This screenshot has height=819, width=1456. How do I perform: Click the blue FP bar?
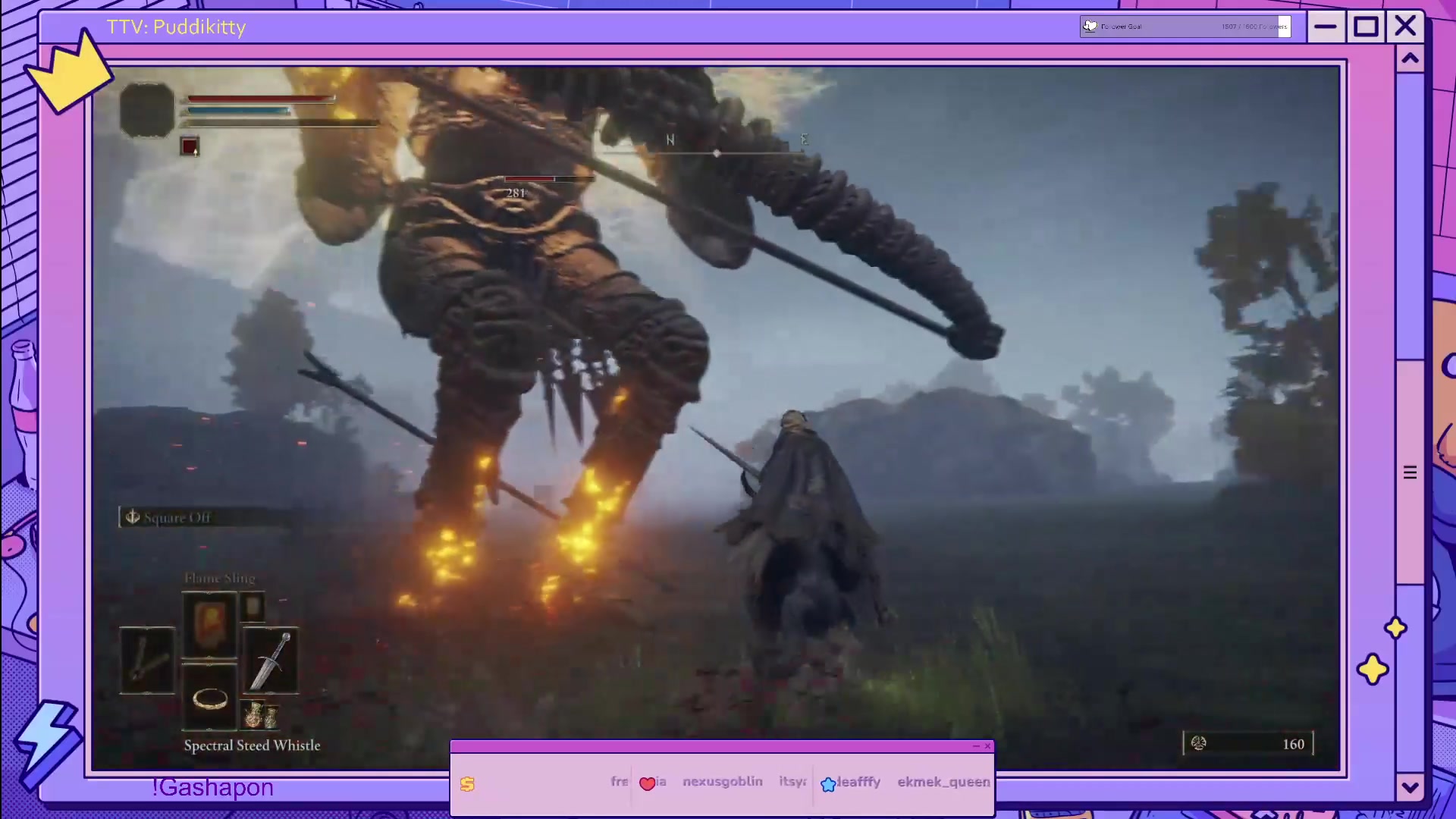pos(239,111)
